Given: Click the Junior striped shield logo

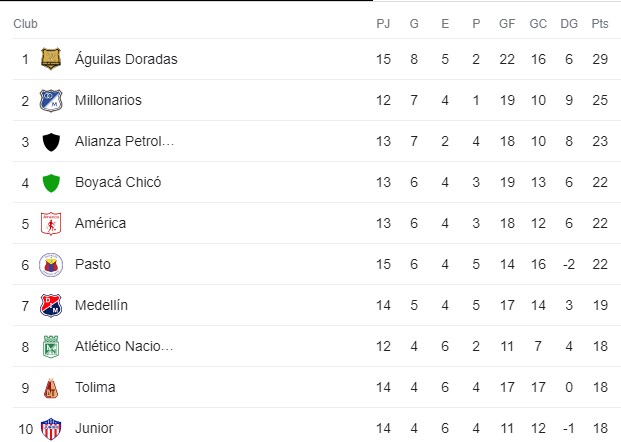Looking at the screenshot, I should pos(51,429).
